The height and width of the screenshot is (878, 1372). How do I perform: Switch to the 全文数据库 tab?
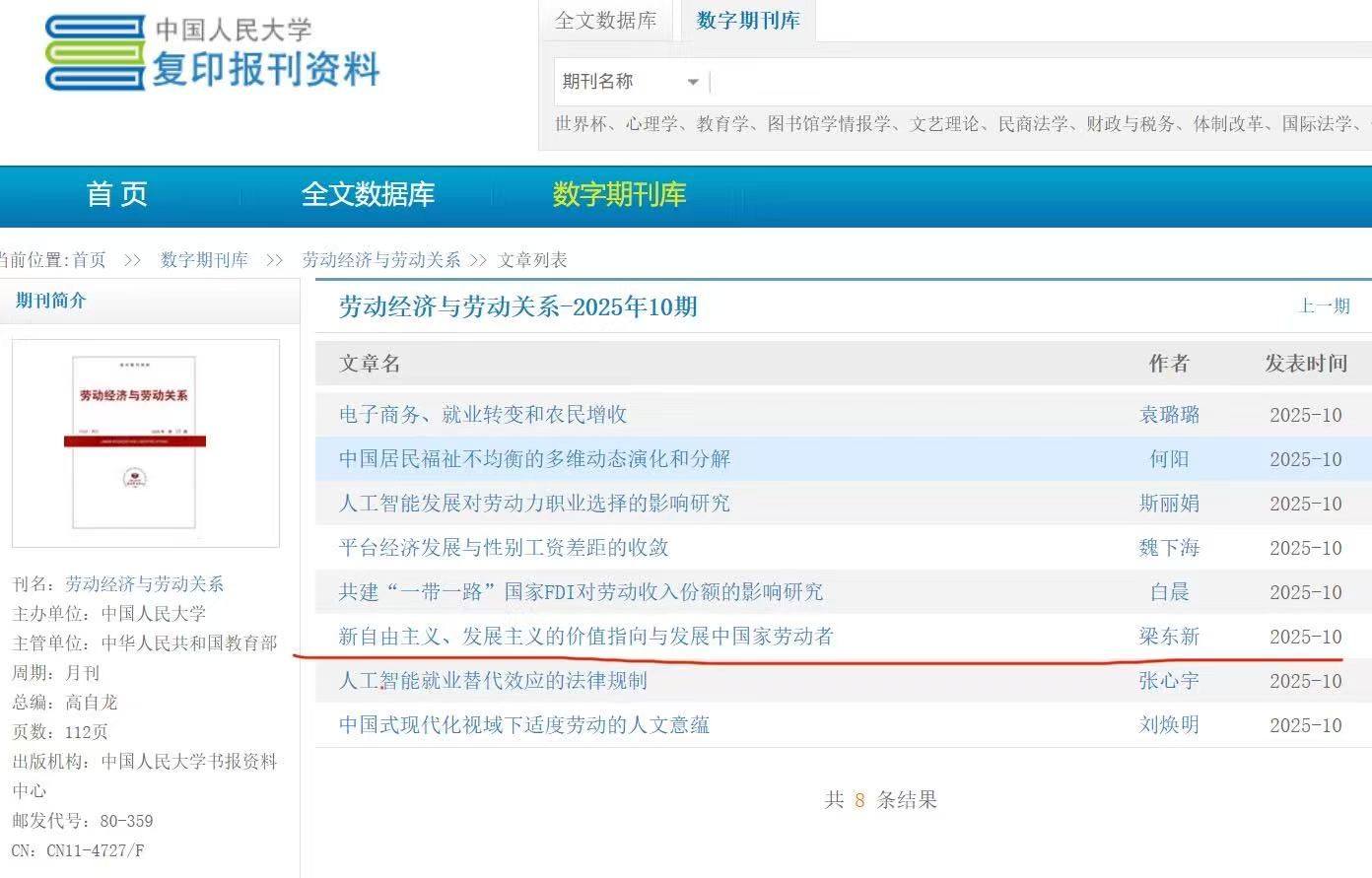[605, 19]
